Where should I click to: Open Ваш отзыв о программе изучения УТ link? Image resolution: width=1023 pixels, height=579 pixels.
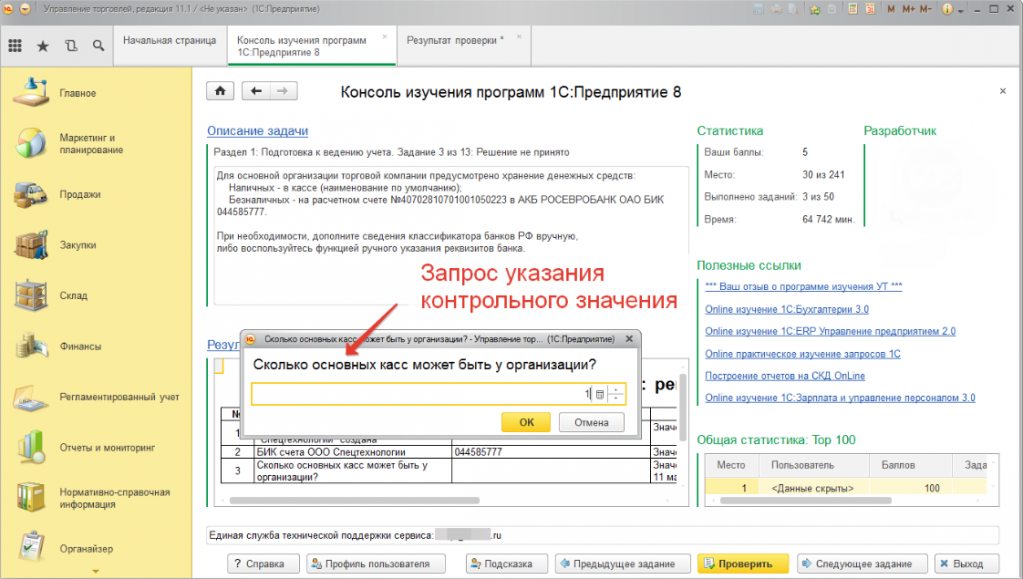point(804,287)
